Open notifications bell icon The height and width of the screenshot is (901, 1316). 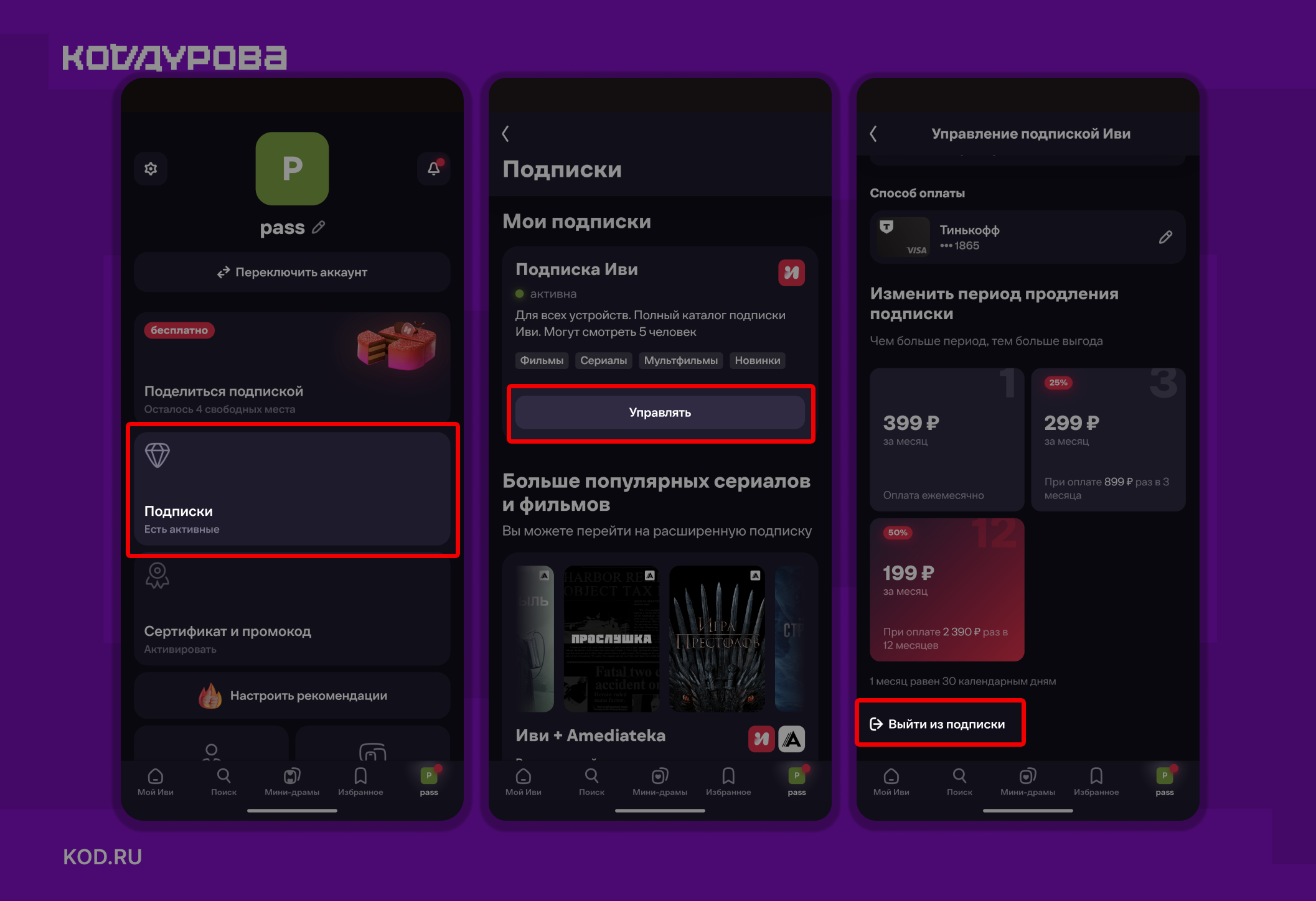pos(434,169)
